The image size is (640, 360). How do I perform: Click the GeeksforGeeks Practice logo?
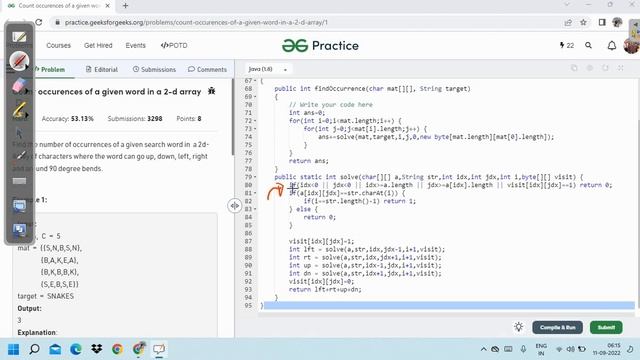click(x=320, y=46)
